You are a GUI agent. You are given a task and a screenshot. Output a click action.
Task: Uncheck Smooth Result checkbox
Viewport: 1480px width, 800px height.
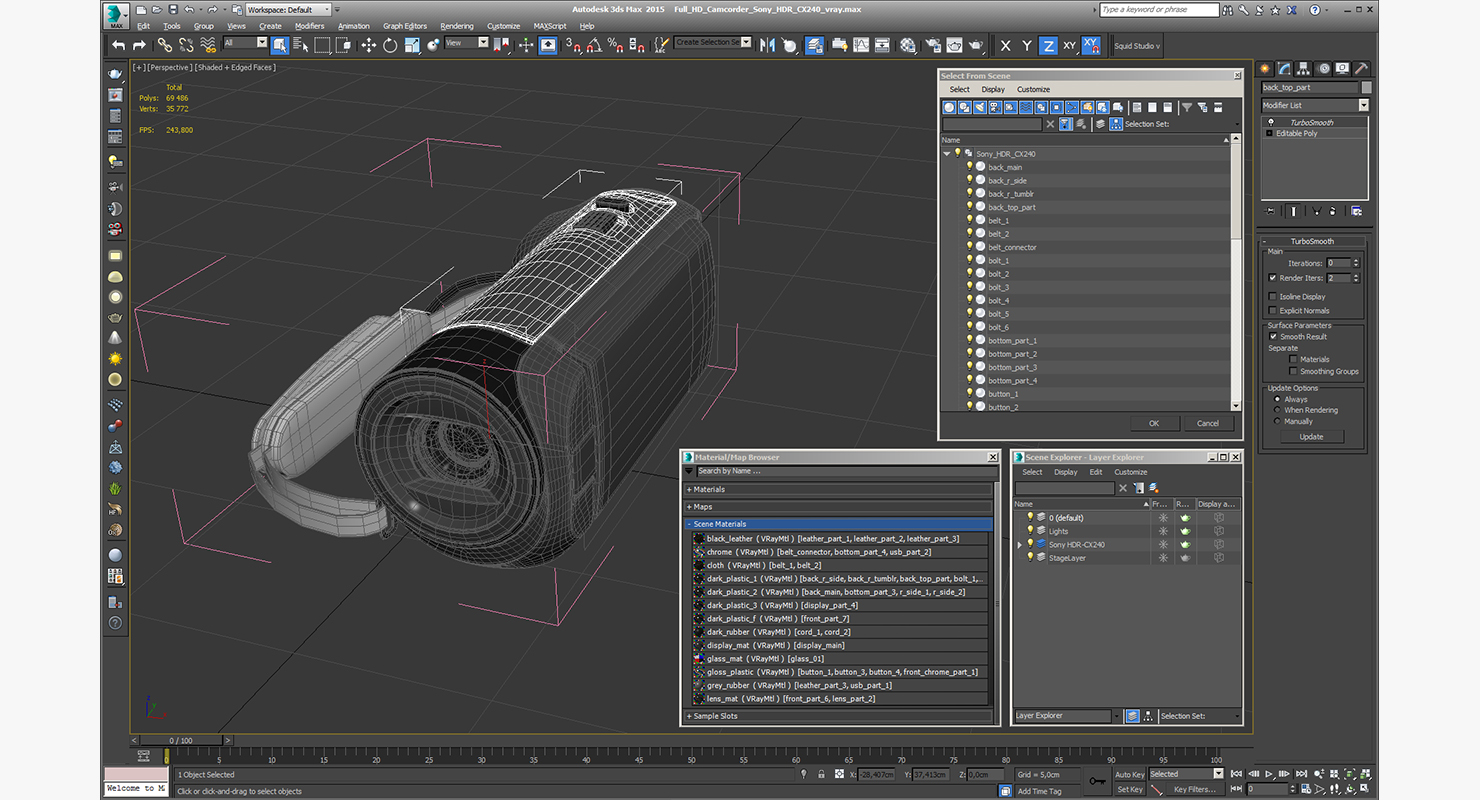coord(1273,337)
